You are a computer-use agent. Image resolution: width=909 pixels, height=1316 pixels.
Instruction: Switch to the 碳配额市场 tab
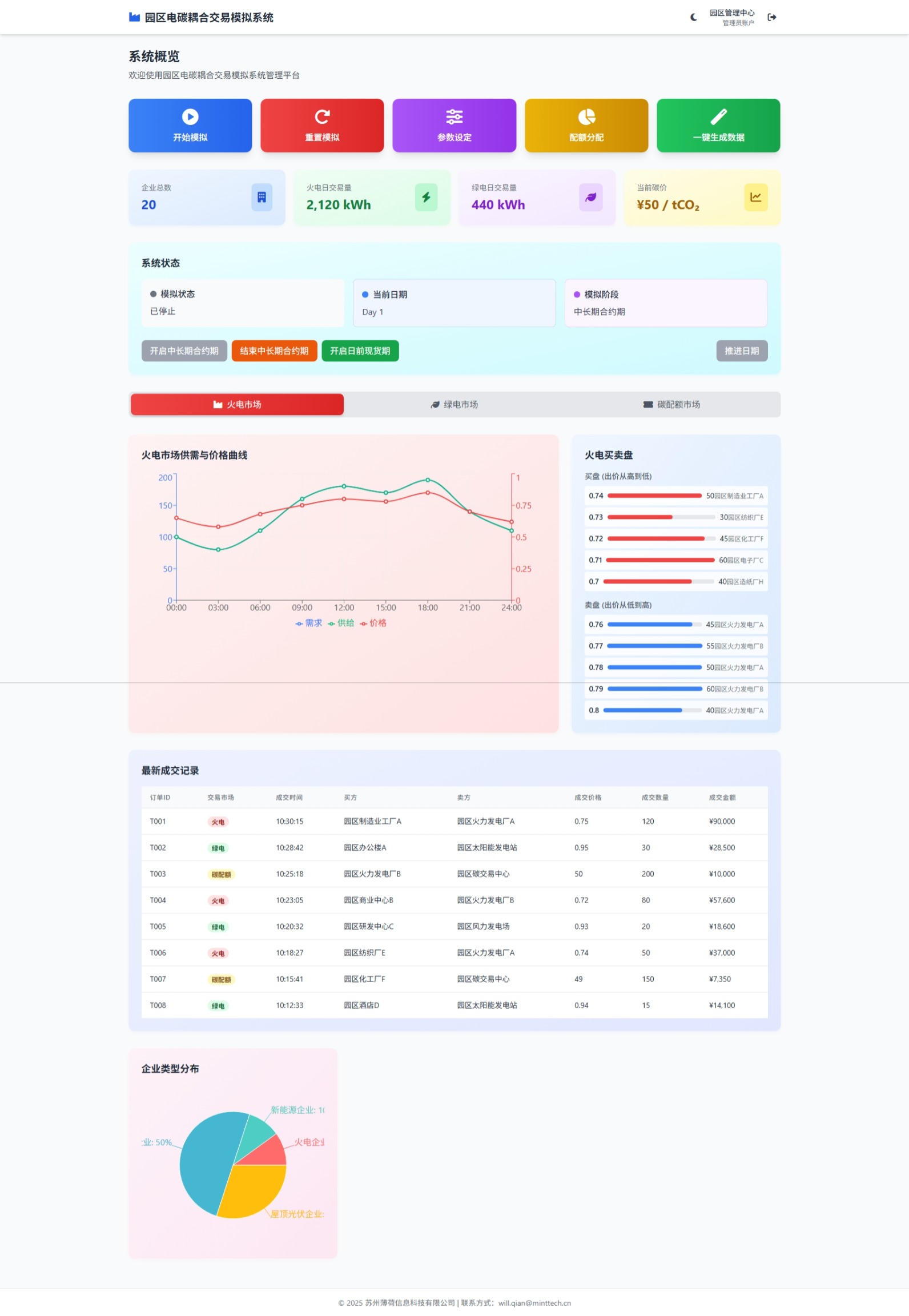pos(671,404)
